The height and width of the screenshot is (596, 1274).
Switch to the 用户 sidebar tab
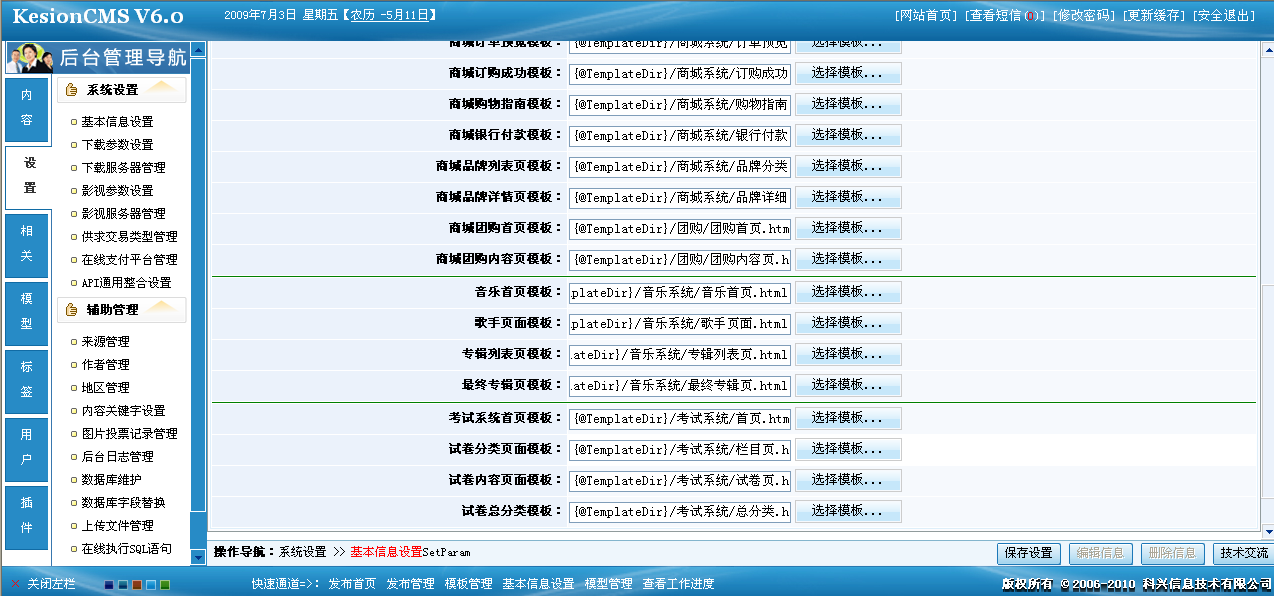coord(26,448)
